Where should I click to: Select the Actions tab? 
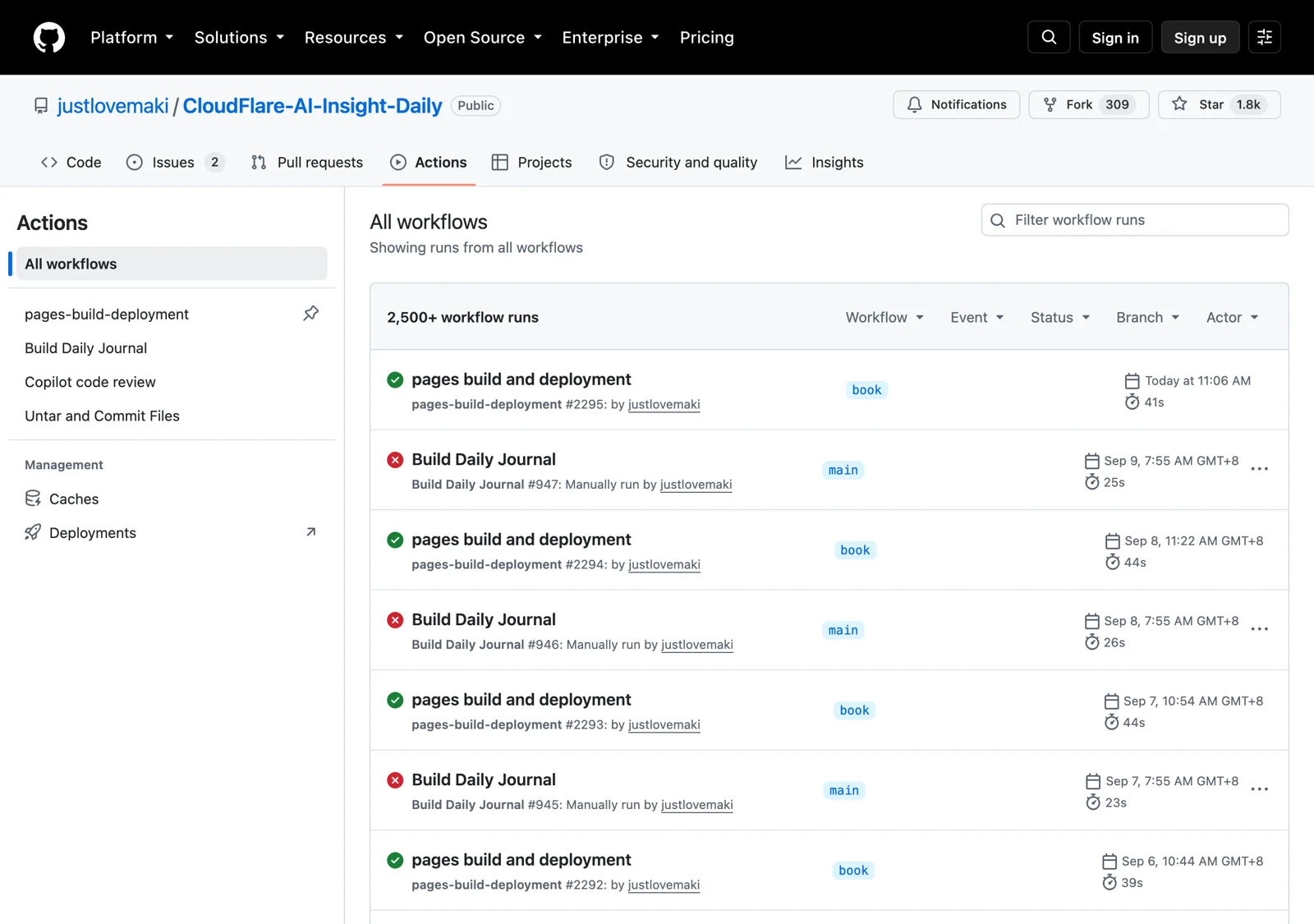coord(429,163)
